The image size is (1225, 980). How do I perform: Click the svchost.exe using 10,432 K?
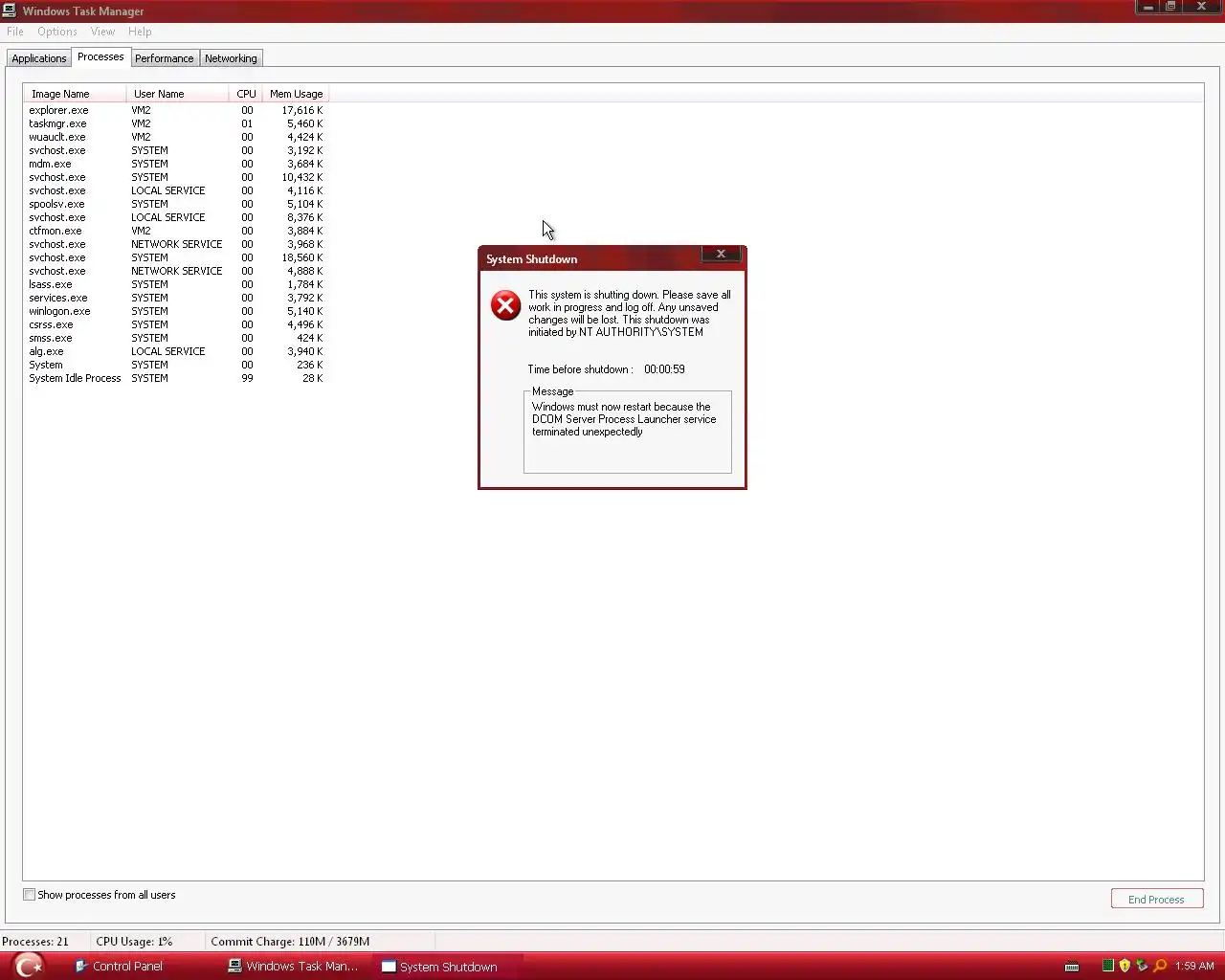(176, 177)
